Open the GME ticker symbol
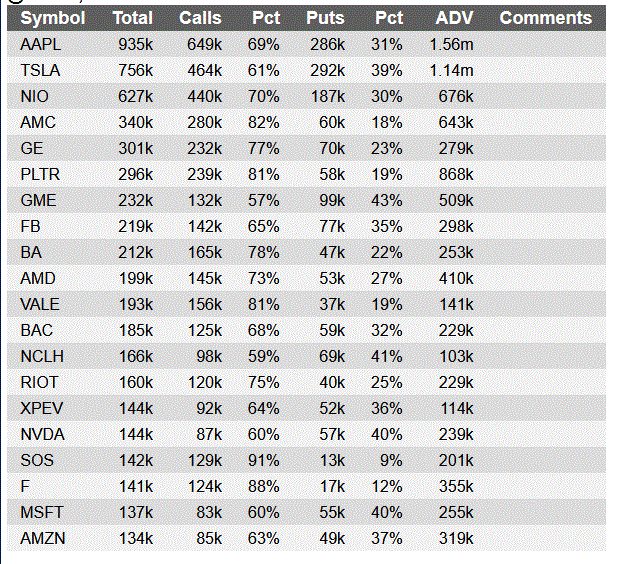The image size is (622, 564). coord(38,200)
